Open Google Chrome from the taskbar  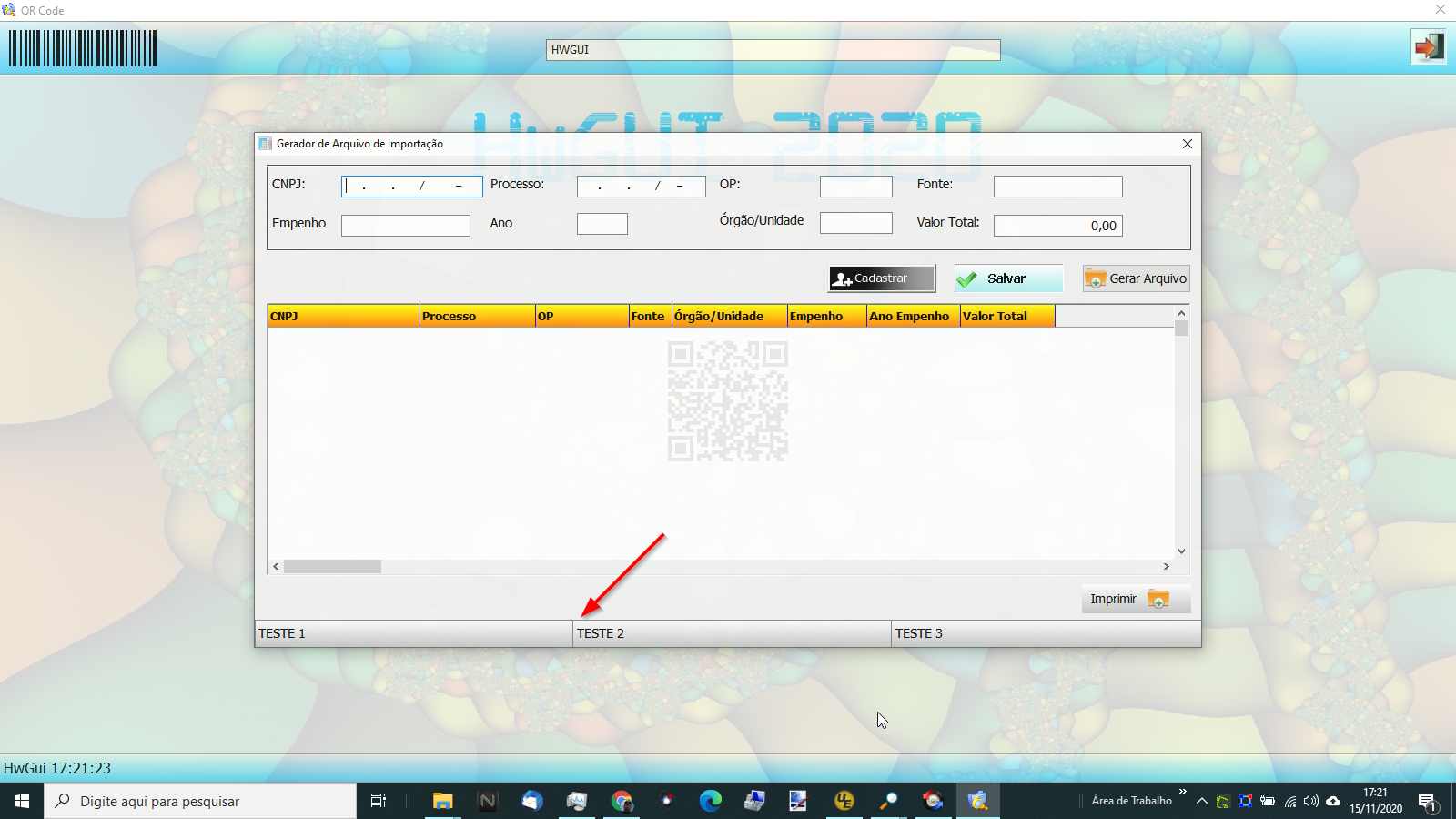point(622,801)
